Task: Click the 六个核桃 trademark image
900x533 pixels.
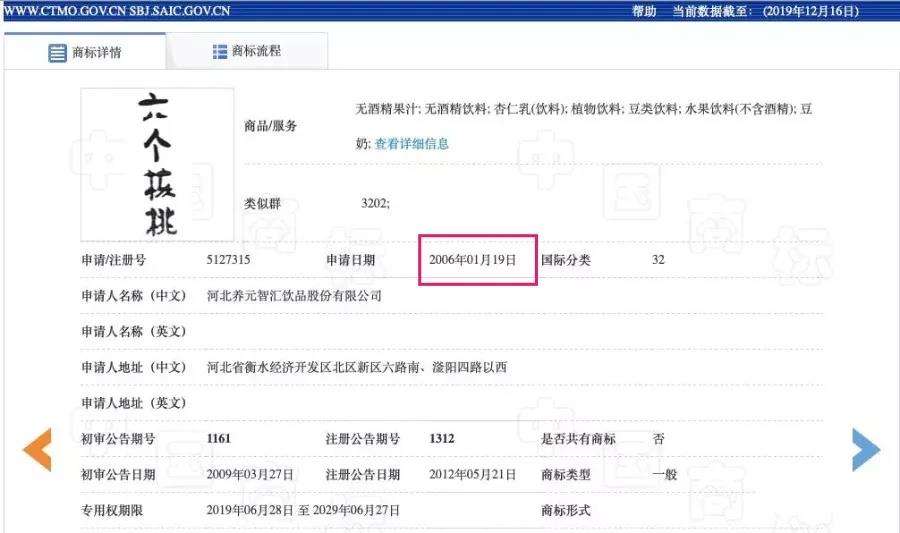Action: (x=157, y=165)
